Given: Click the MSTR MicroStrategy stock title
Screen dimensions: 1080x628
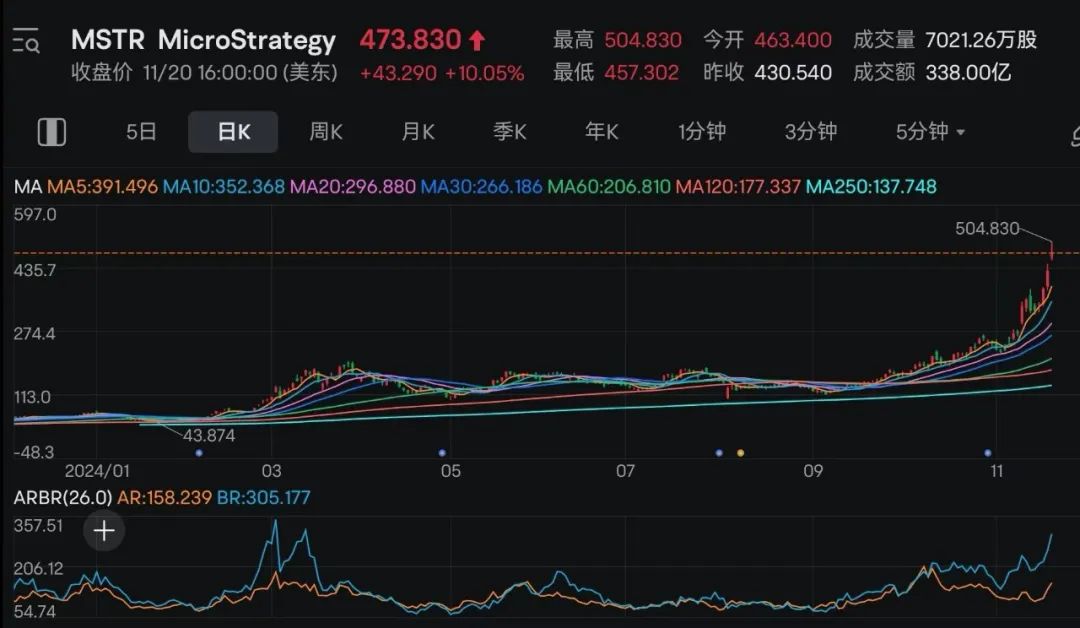Looking at the screenshot, I should click(204, 40).
